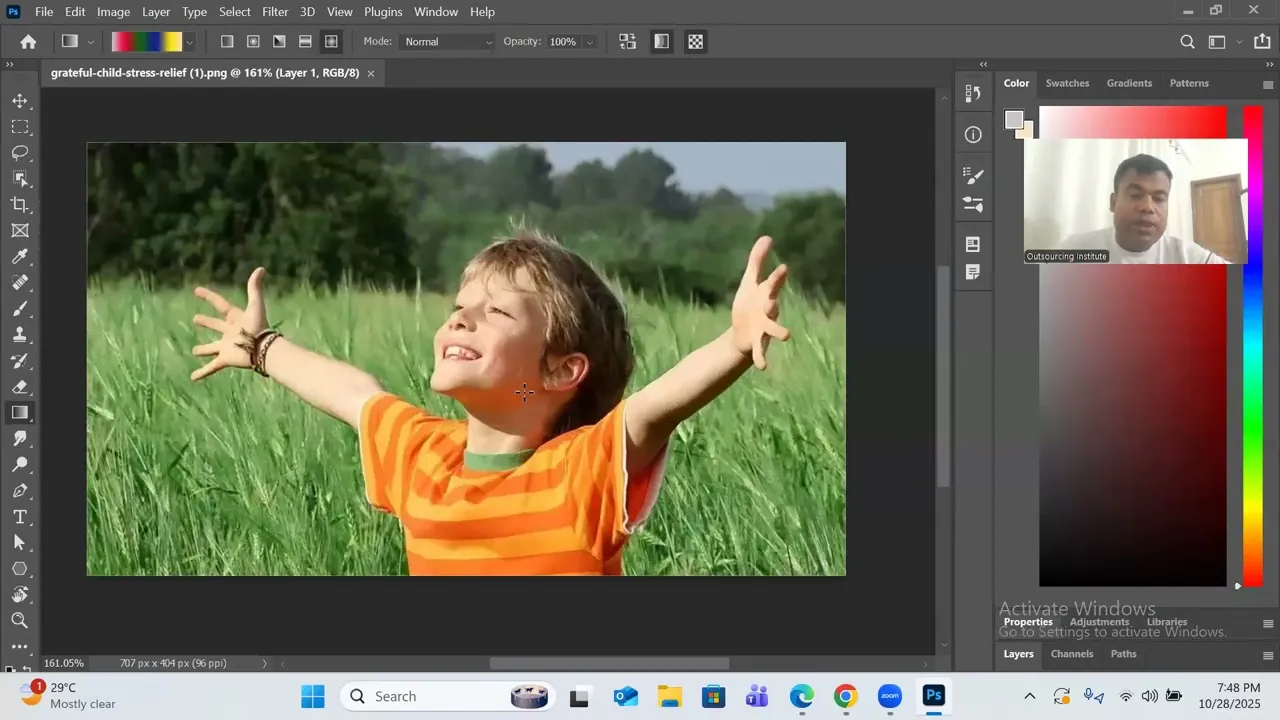1280x720 pixels.
Task: Select the Pen tool
Action: point(20,491)
